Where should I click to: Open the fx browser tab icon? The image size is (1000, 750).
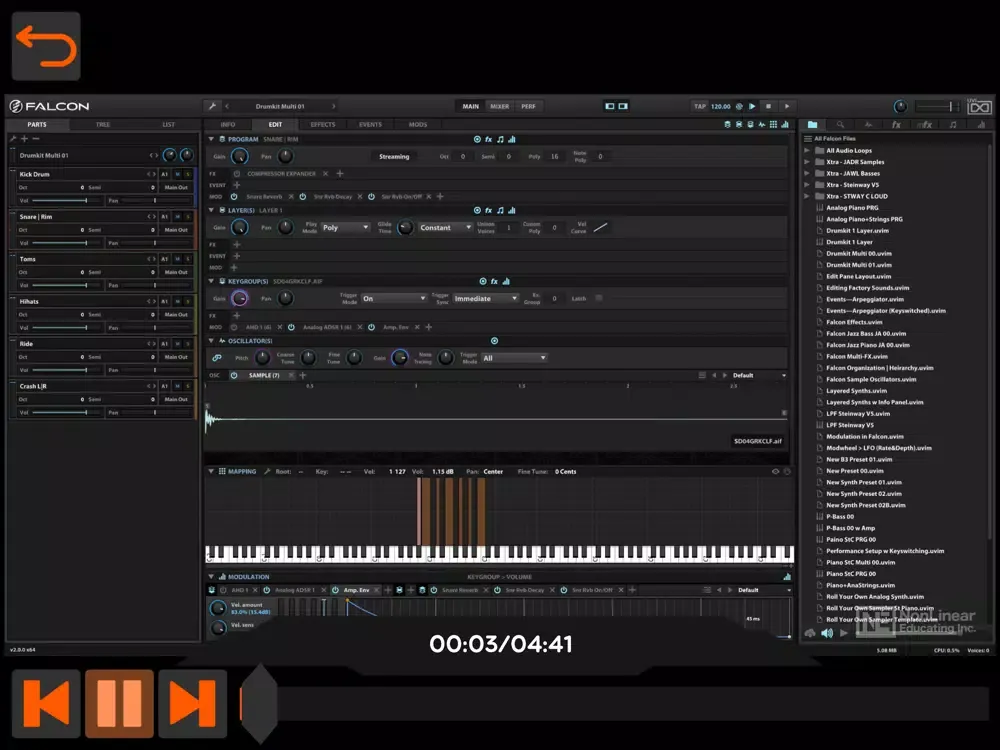pos(896,125)
